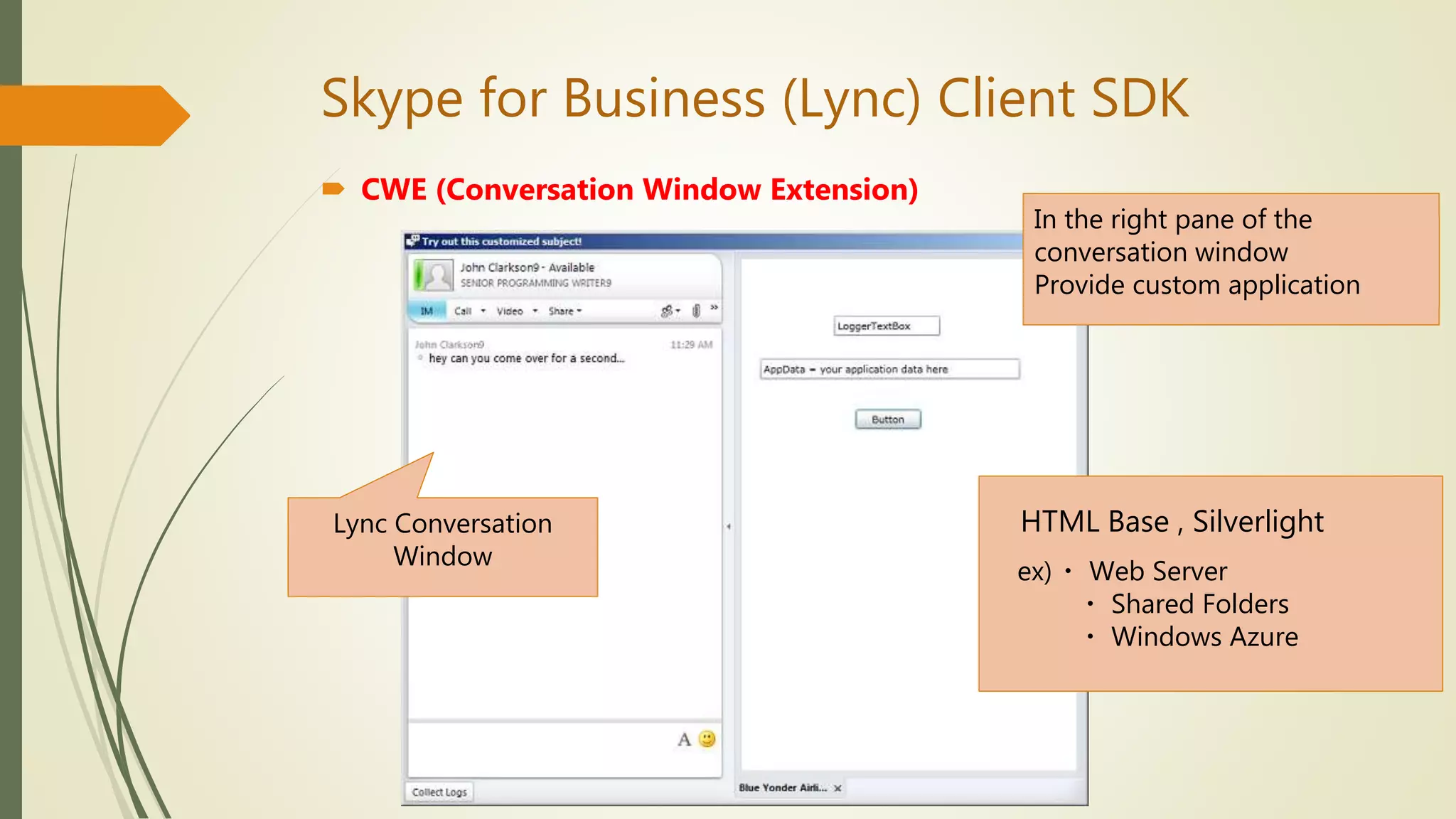
Task: Expand more options double-chevron
Action: (714, 308)
